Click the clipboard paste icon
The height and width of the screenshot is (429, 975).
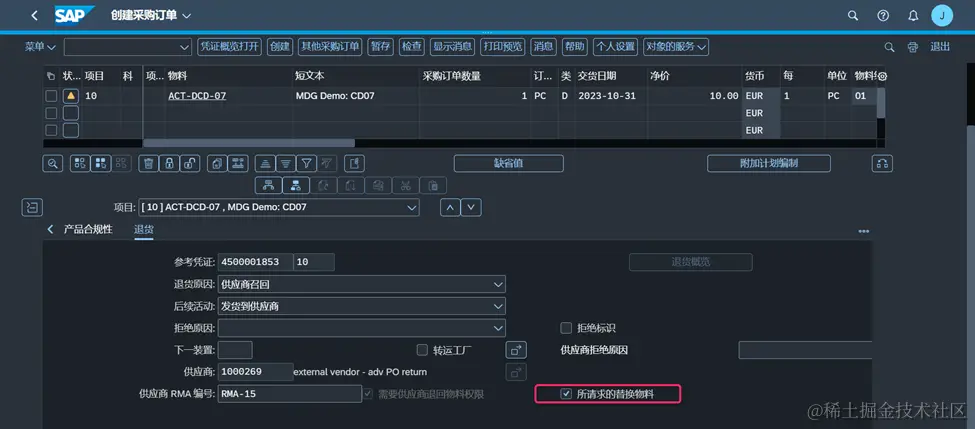click(433, 185)
